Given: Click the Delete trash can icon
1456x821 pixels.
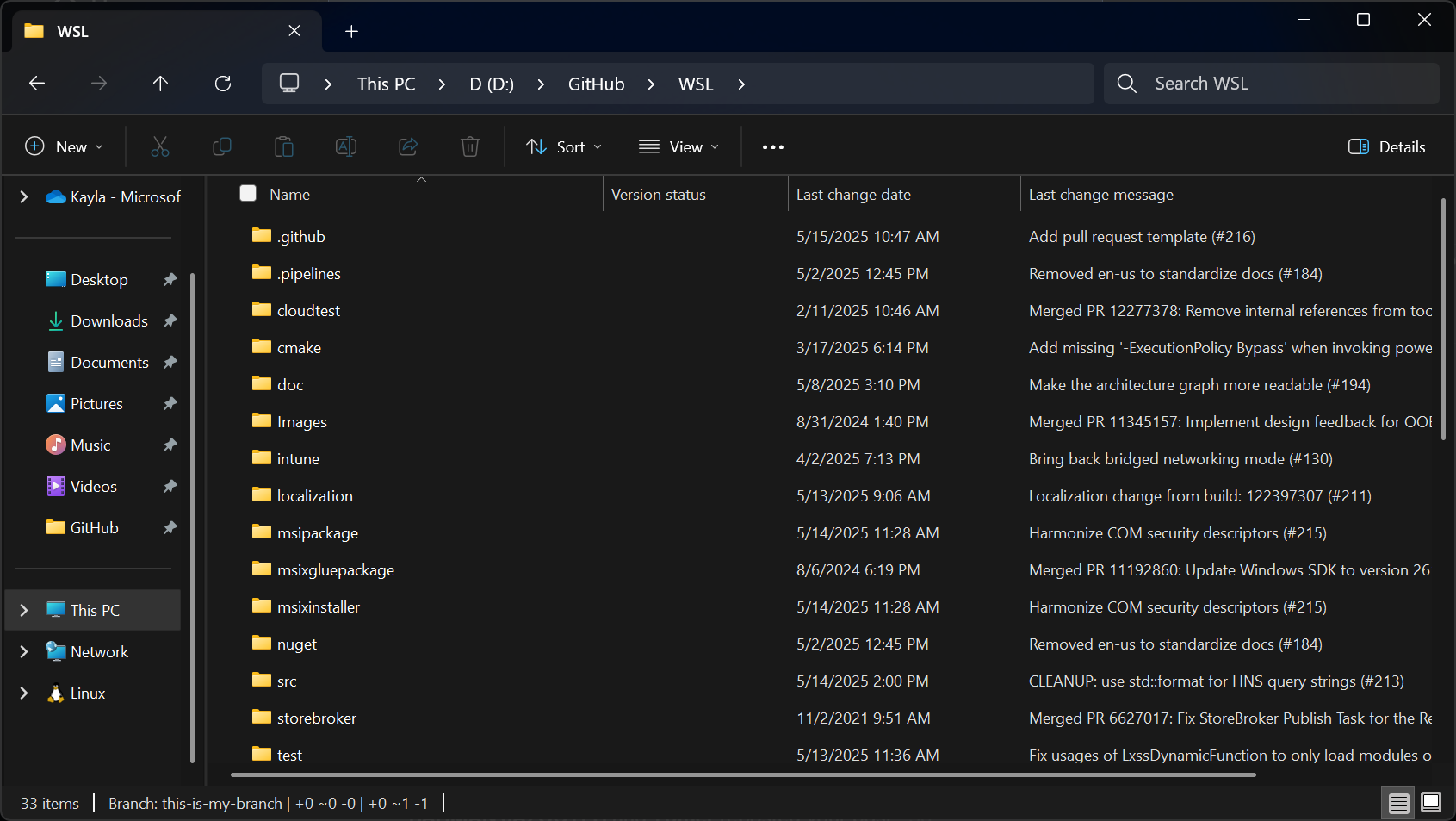Looking at the screenshot, I should click(x=470, y=147).
